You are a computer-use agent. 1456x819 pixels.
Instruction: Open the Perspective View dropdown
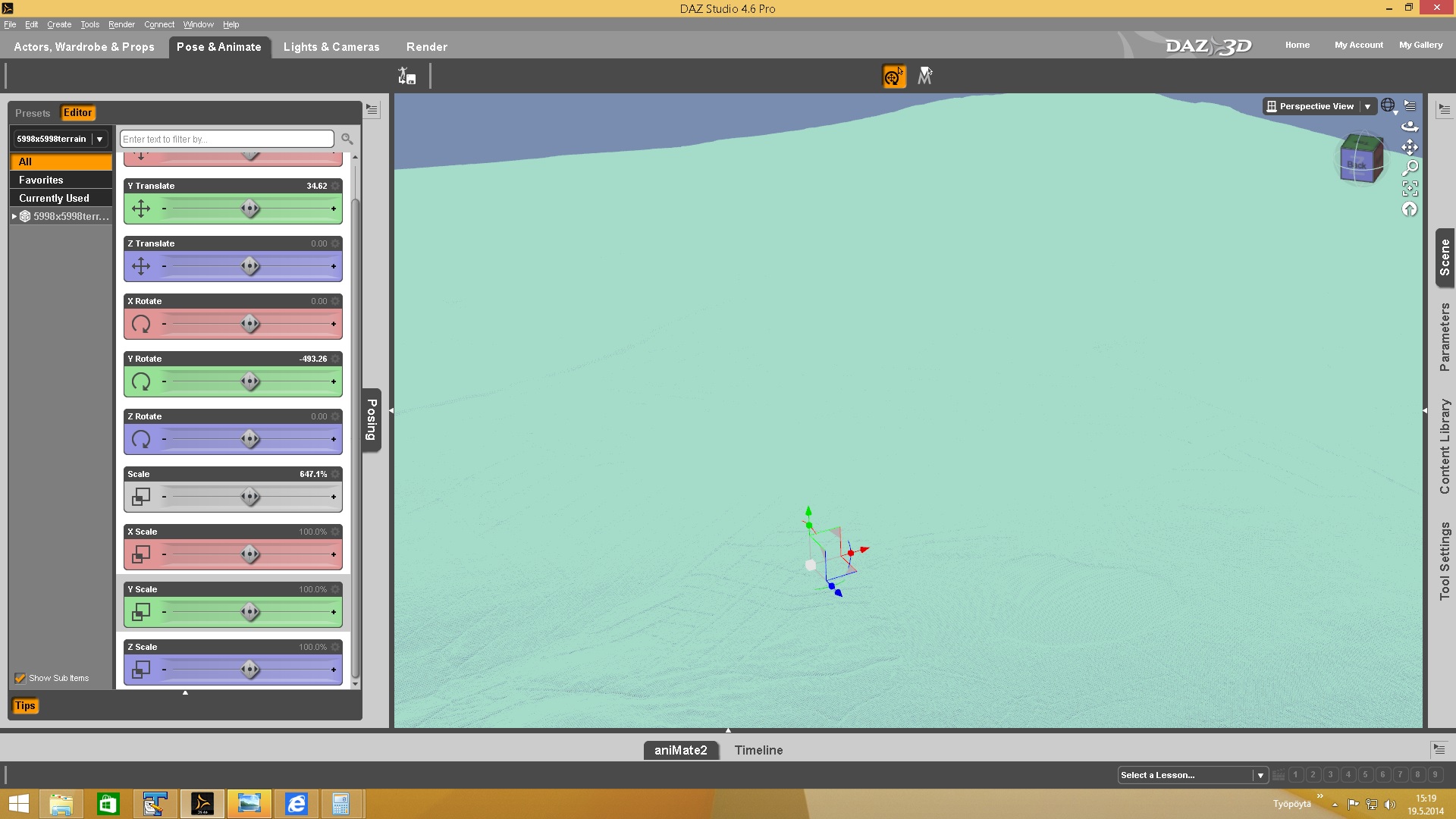tap(1367, 106)
